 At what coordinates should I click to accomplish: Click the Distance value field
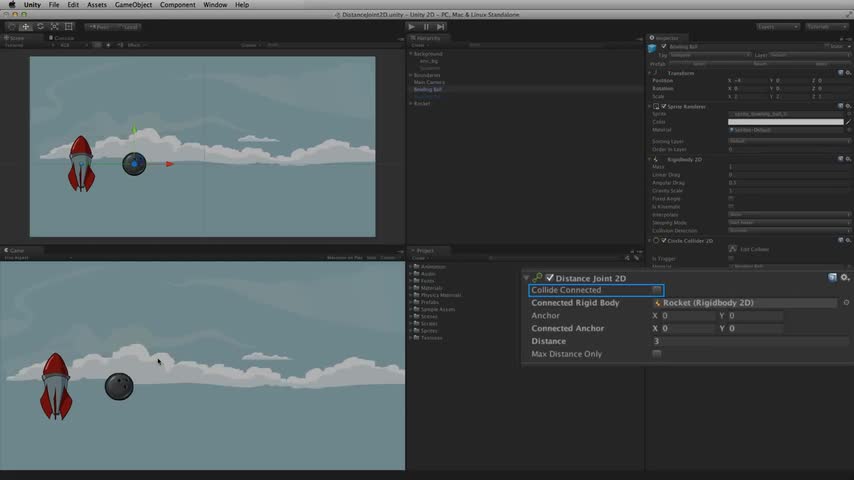[751, 341]
